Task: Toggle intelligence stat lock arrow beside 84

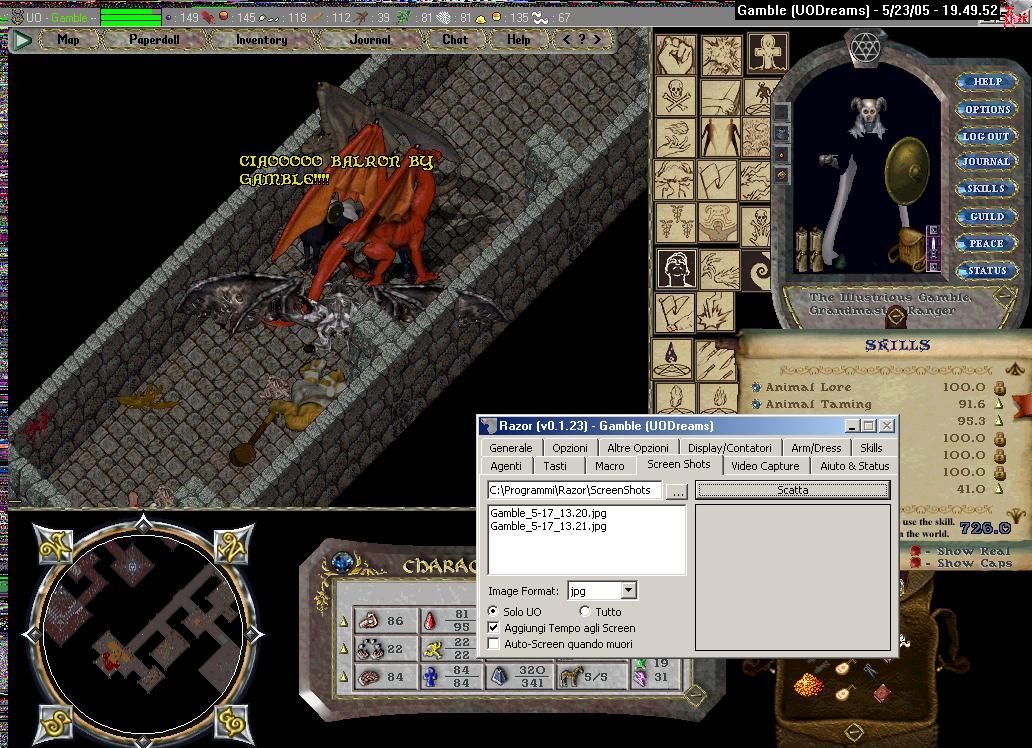Action: (x=343, y=676)
